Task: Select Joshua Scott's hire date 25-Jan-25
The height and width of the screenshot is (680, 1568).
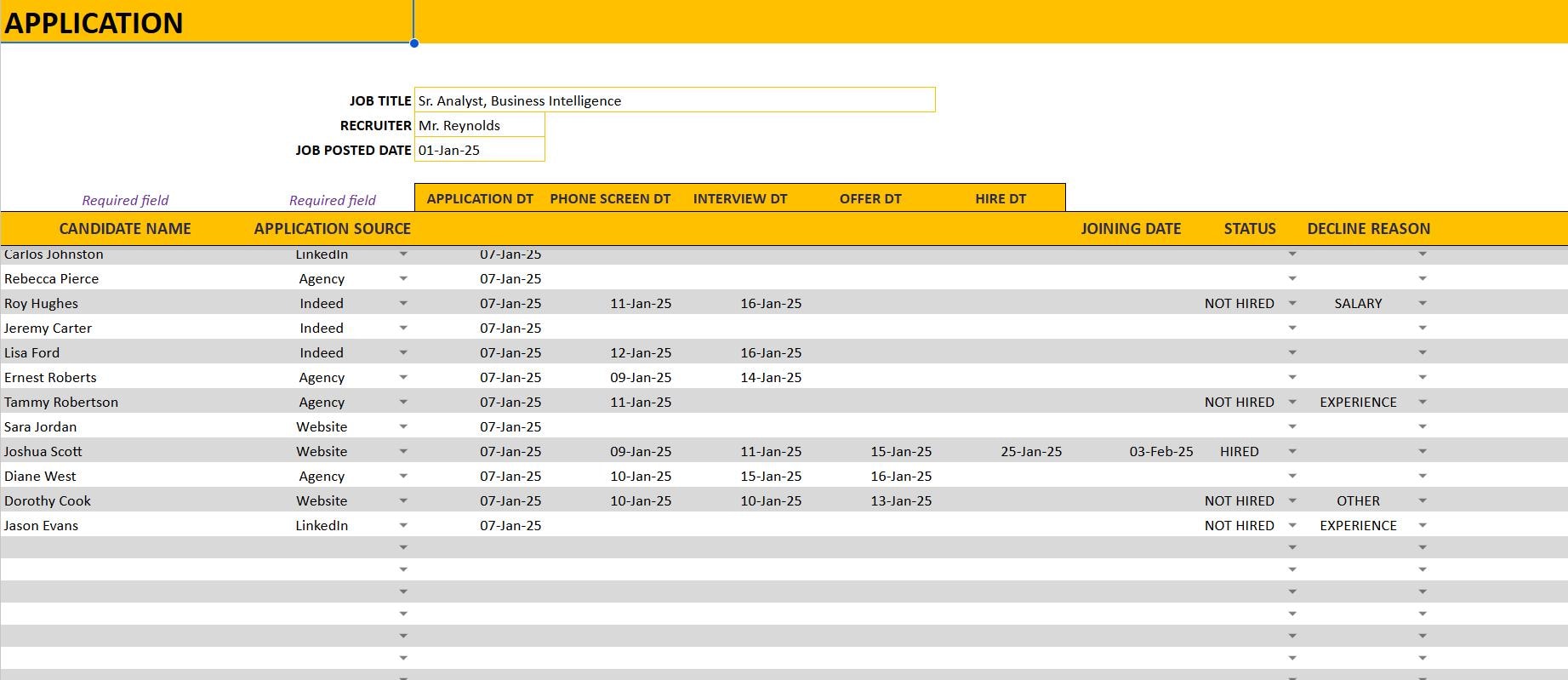Action: tap(1031, 451)
